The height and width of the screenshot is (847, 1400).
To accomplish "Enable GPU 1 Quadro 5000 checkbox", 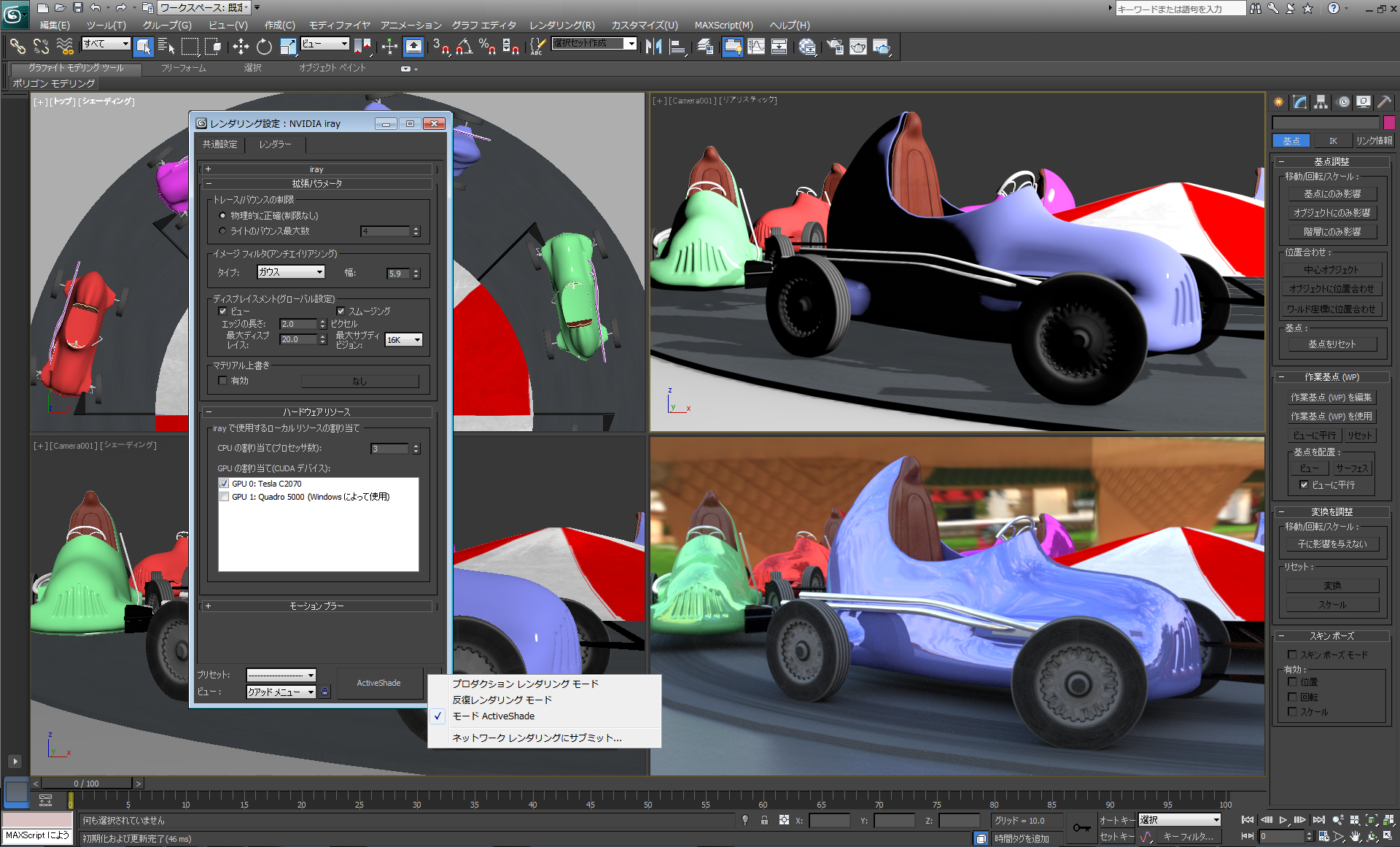I will [225, 497].
